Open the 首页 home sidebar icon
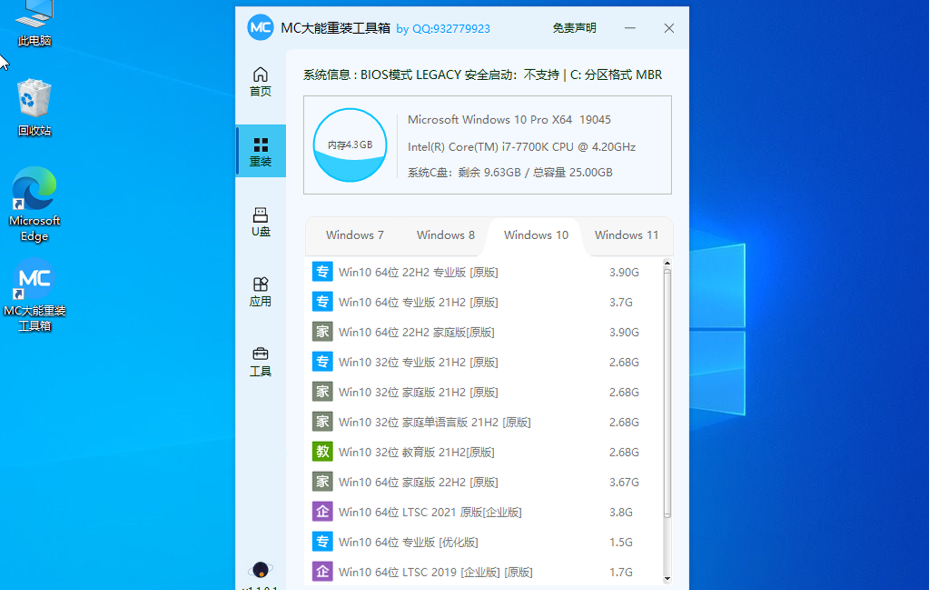 pos(260,81)
